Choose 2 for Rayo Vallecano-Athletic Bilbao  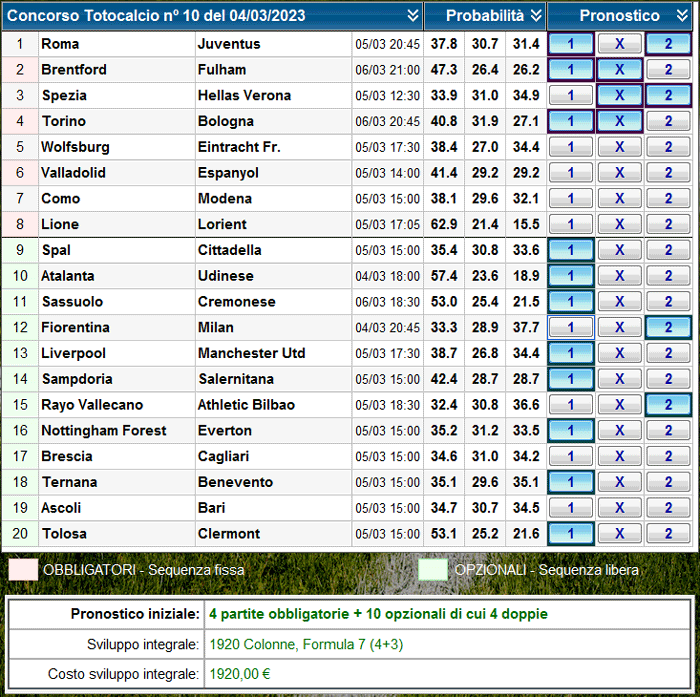coord(668,405)
